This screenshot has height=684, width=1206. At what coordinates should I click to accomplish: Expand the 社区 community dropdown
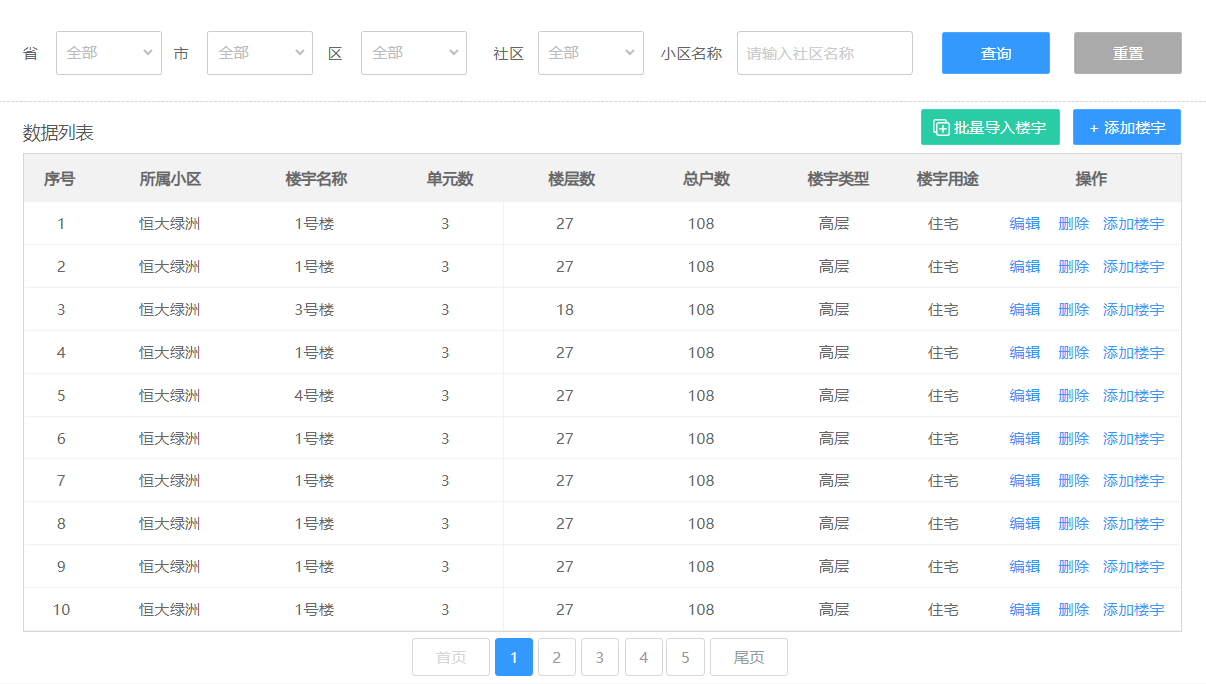point(591,53)
